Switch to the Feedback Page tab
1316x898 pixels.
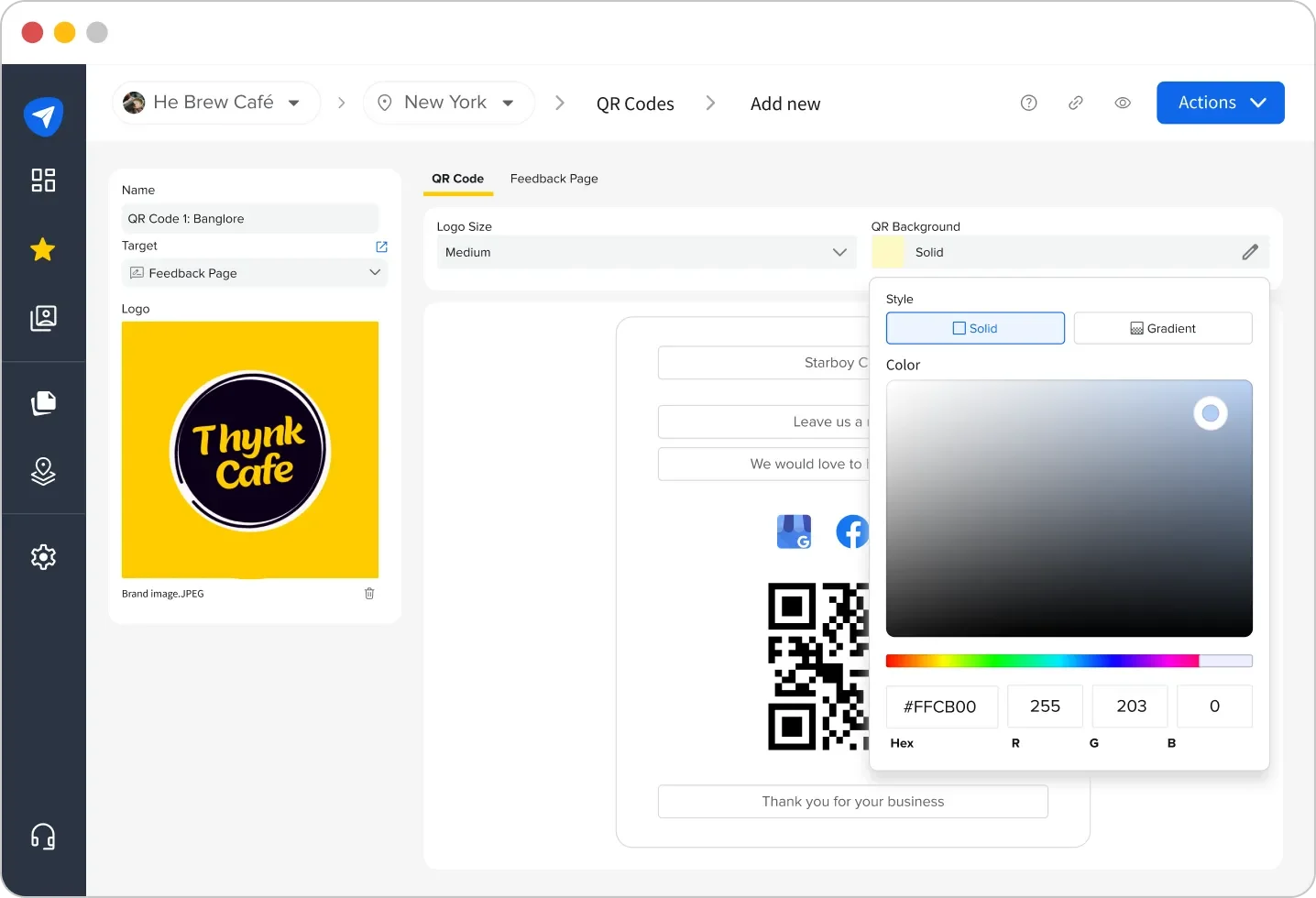[554, 179]
